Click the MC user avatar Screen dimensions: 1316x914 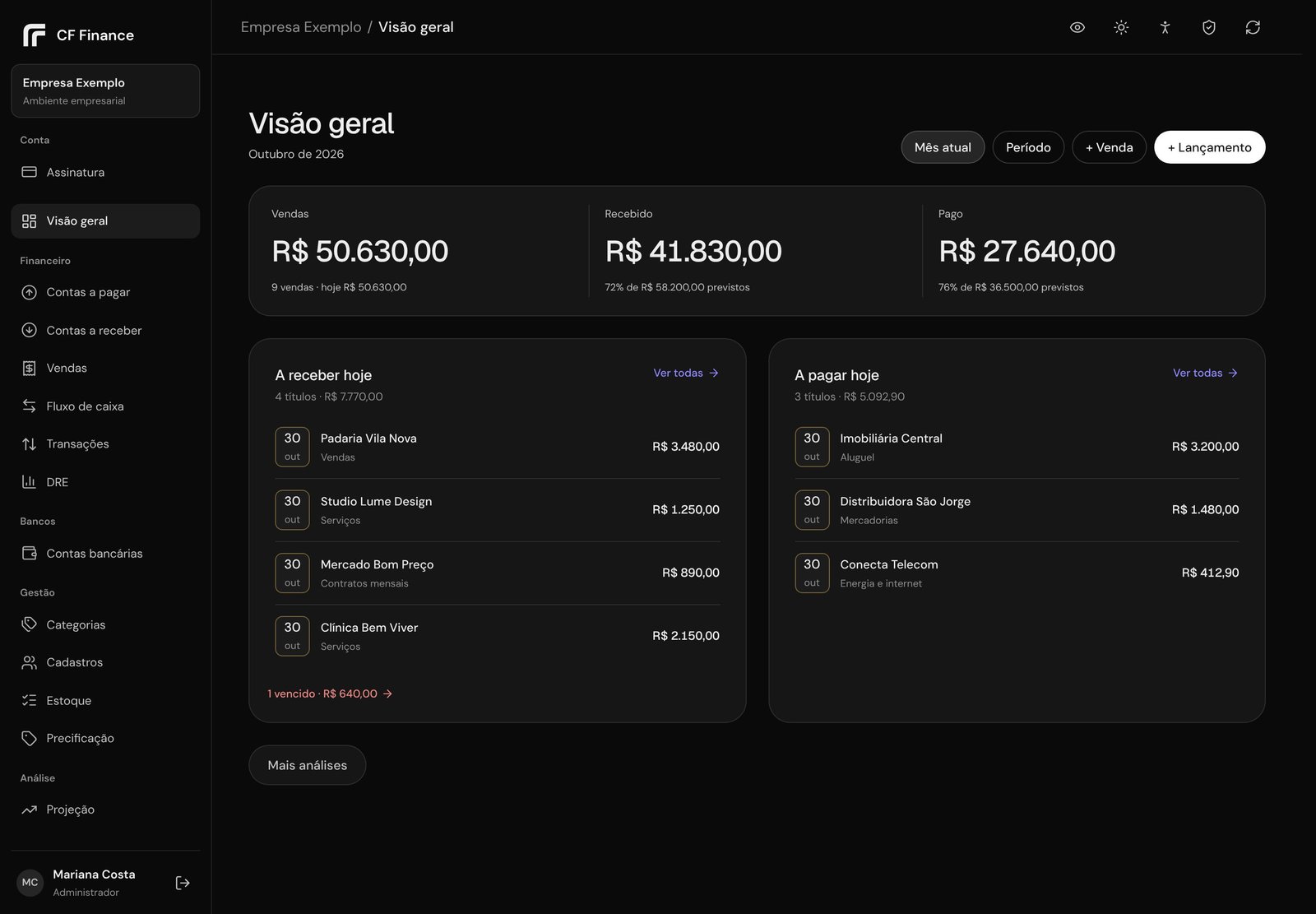[30, 883]
